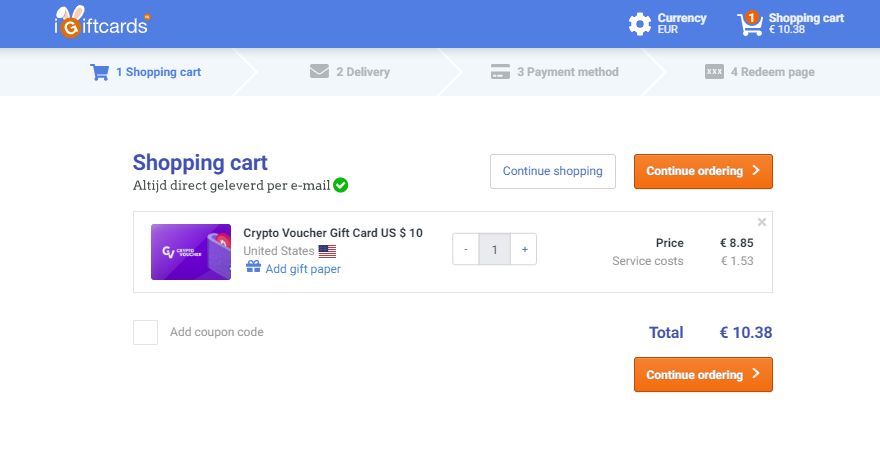The width and height of the screenshot is (880, 456).
Task: Open the iGiftcards logo home link
Action: (x=102, y=22)
